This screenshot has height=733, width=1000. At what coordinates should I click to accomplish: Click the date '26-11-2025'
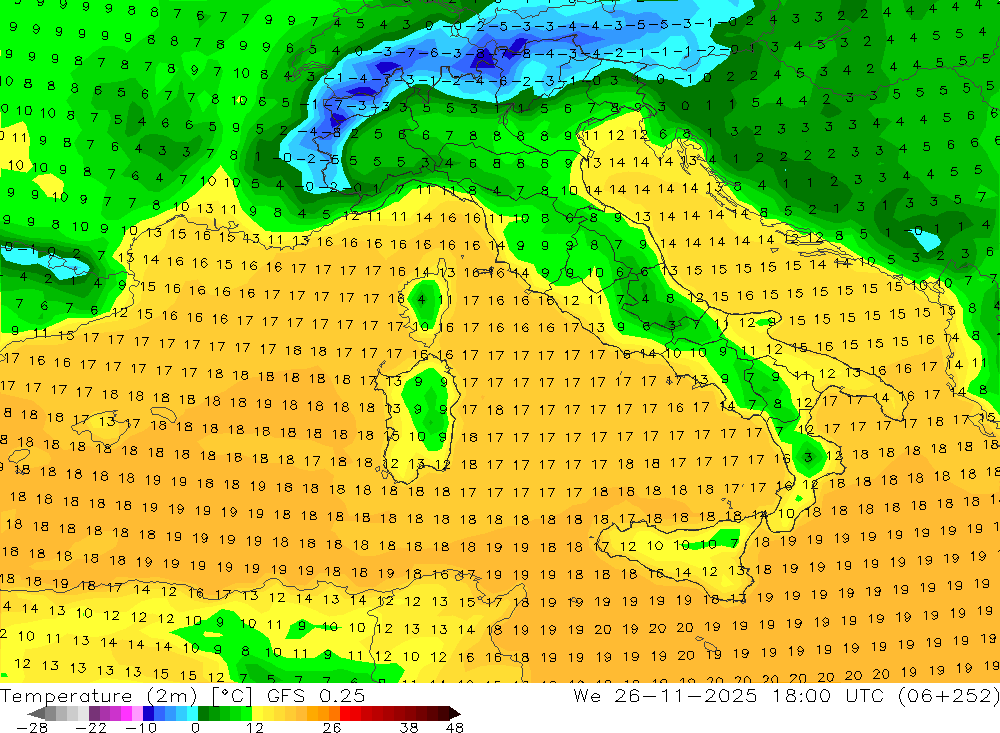[x=686, y=695]
